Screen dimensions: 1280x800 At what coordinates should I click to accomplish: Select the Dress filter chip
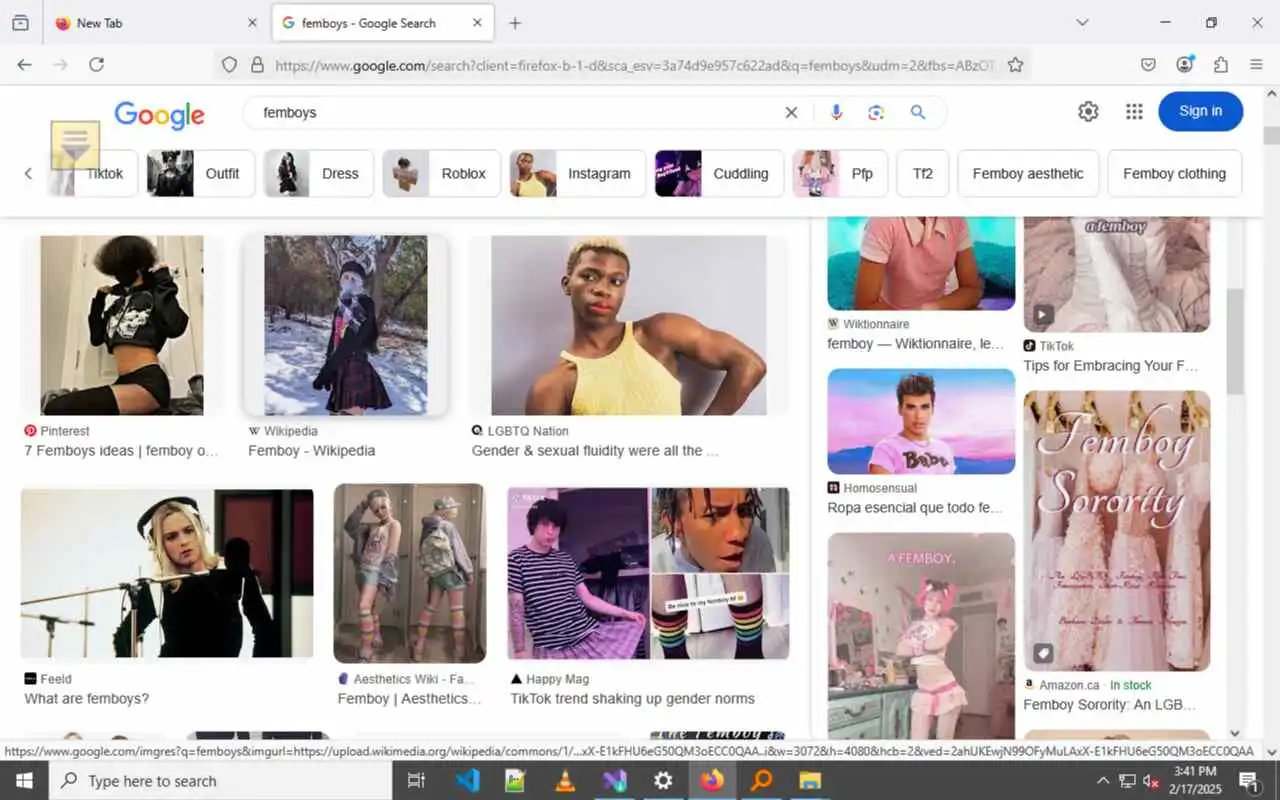click(319, 174)
